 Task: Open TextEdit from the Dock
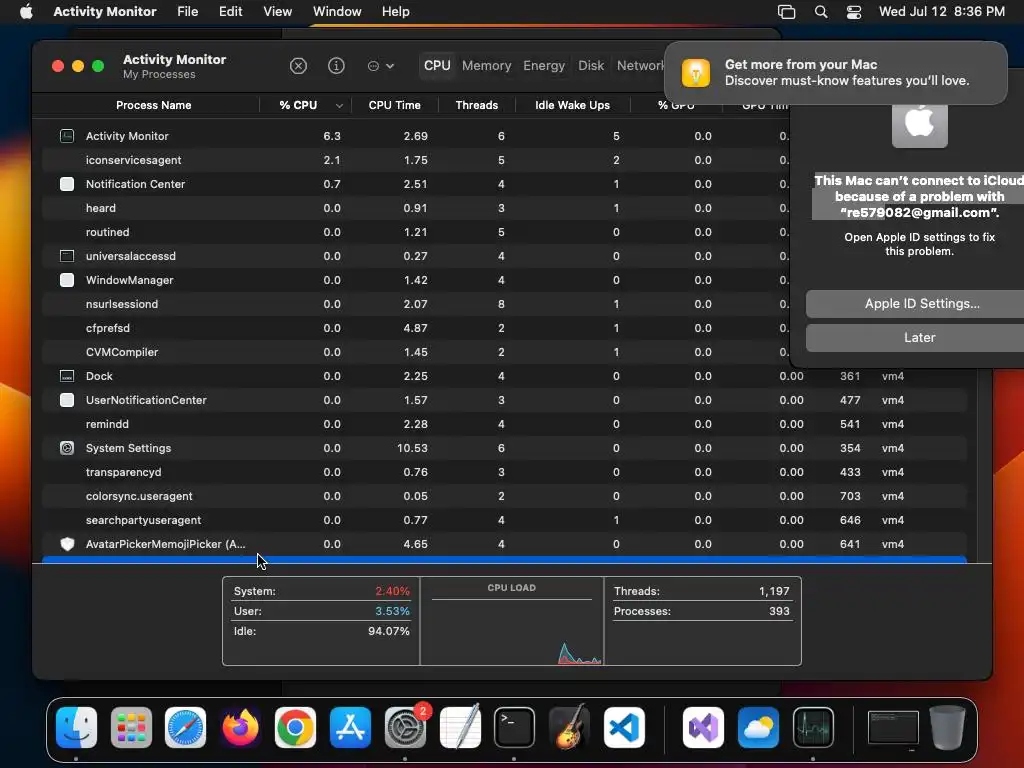click(x=460, y=727)
